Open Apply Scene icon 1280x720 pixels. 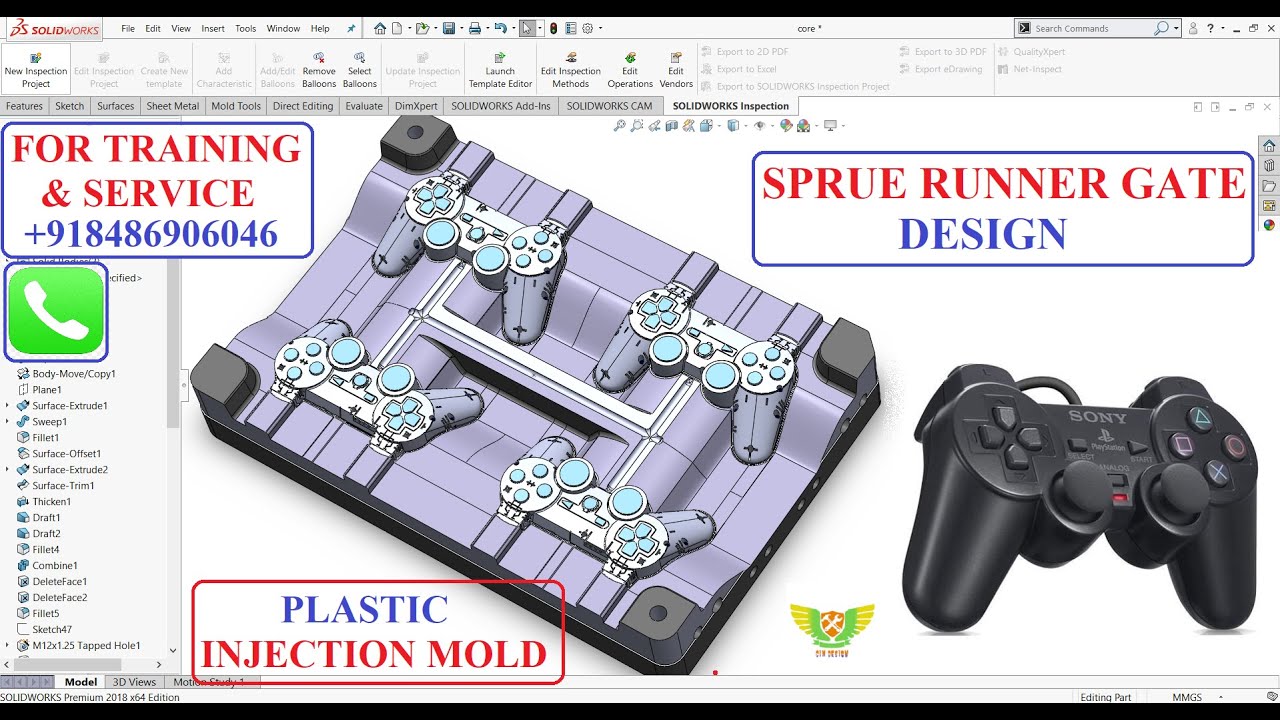(803, 125)
